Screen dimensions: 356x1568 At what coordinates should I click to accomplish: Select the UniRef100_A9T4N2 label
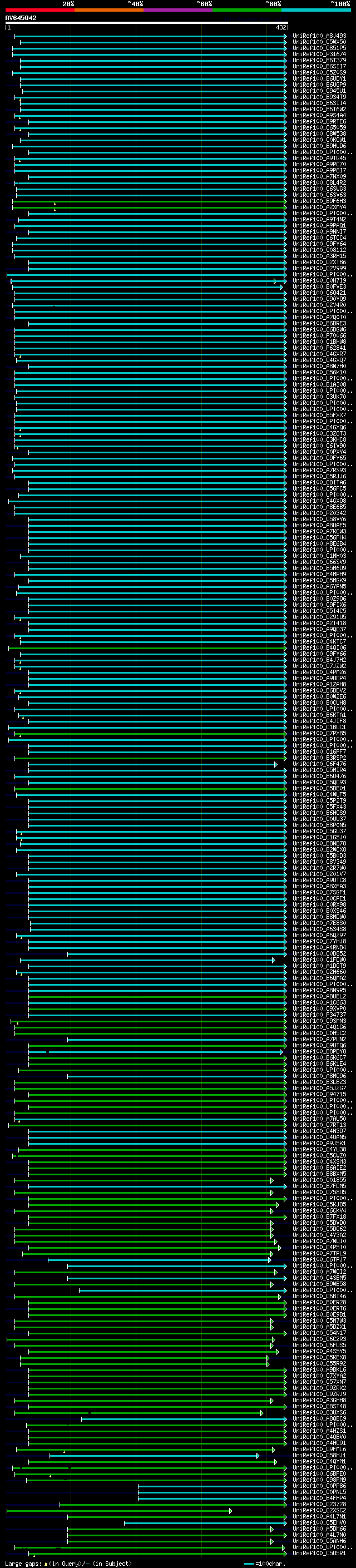click(319, 220)
